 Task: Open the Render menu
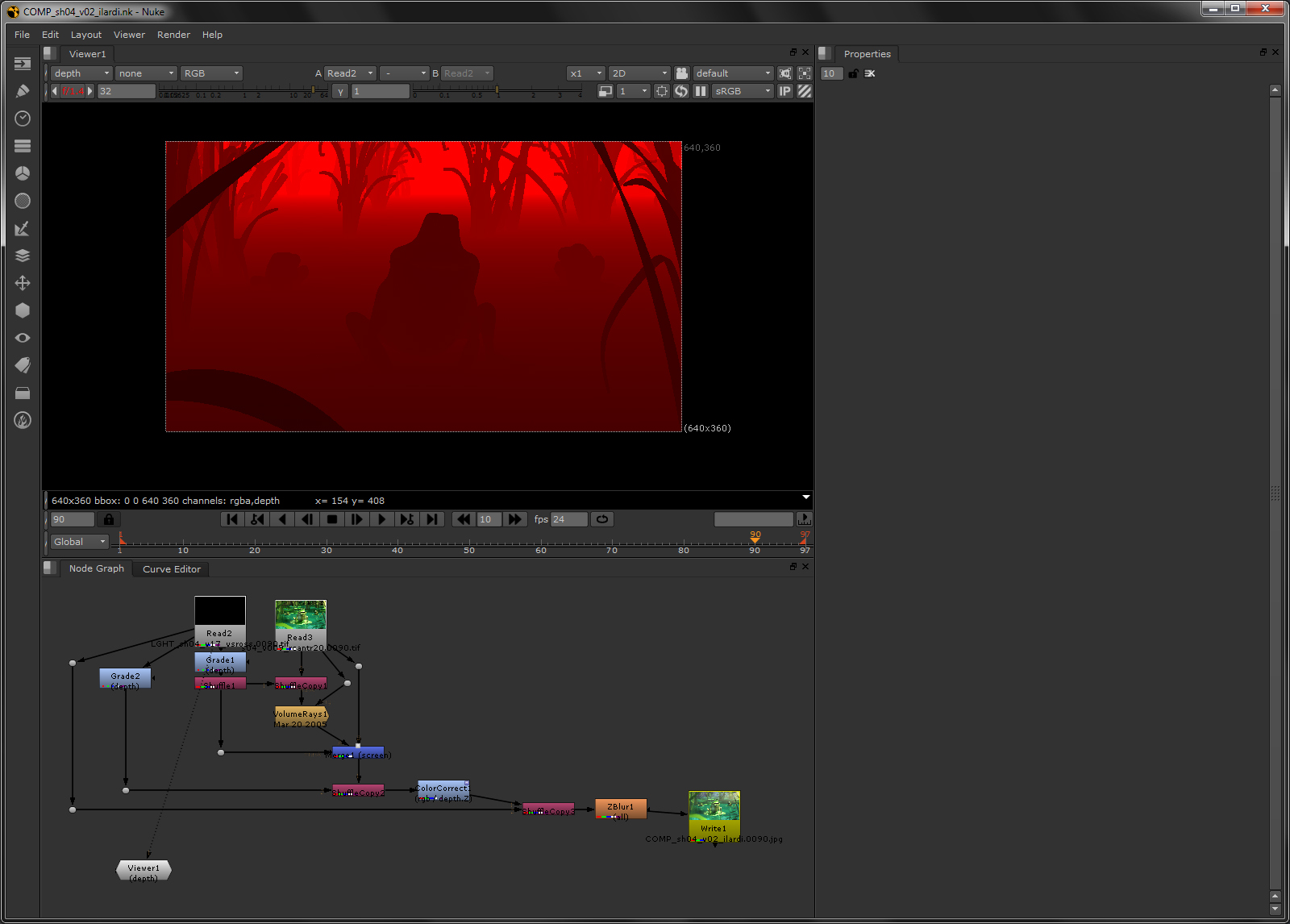coord(173,34)
